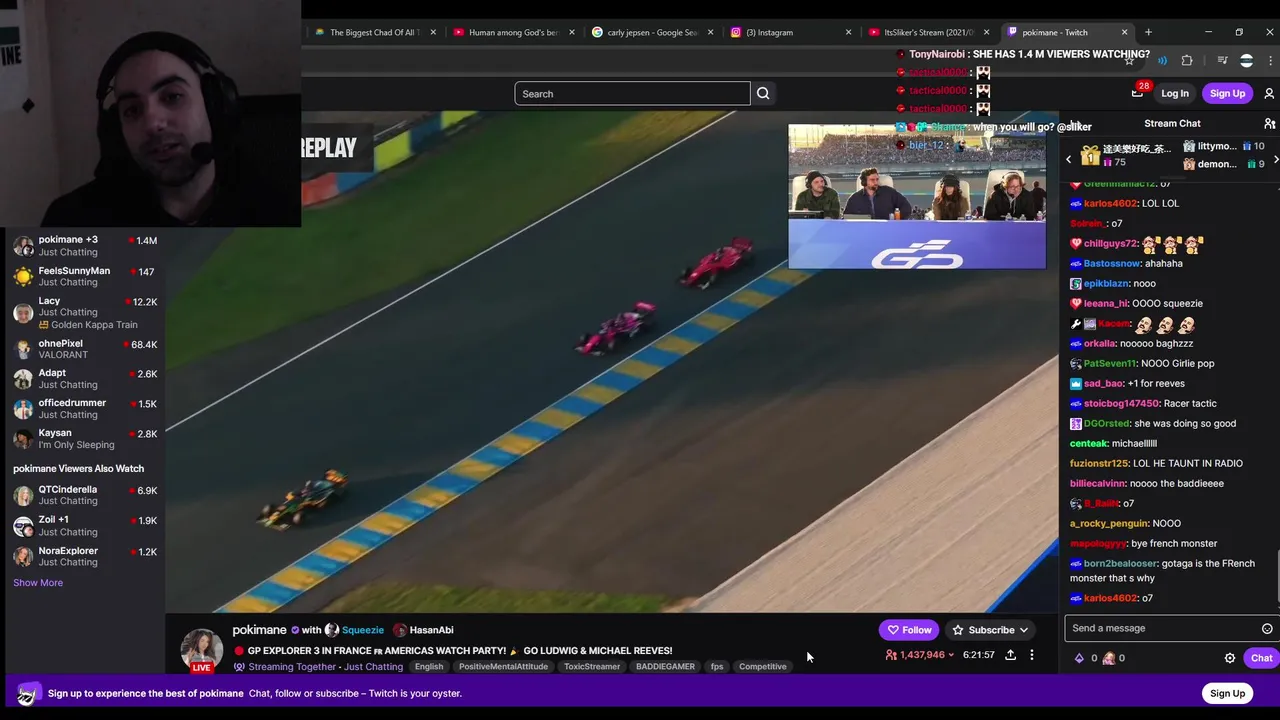Expand the 1,437,946 viewer count breakdown
Image resolution: width=1280 pixels, height=720 pixels.
920,655
